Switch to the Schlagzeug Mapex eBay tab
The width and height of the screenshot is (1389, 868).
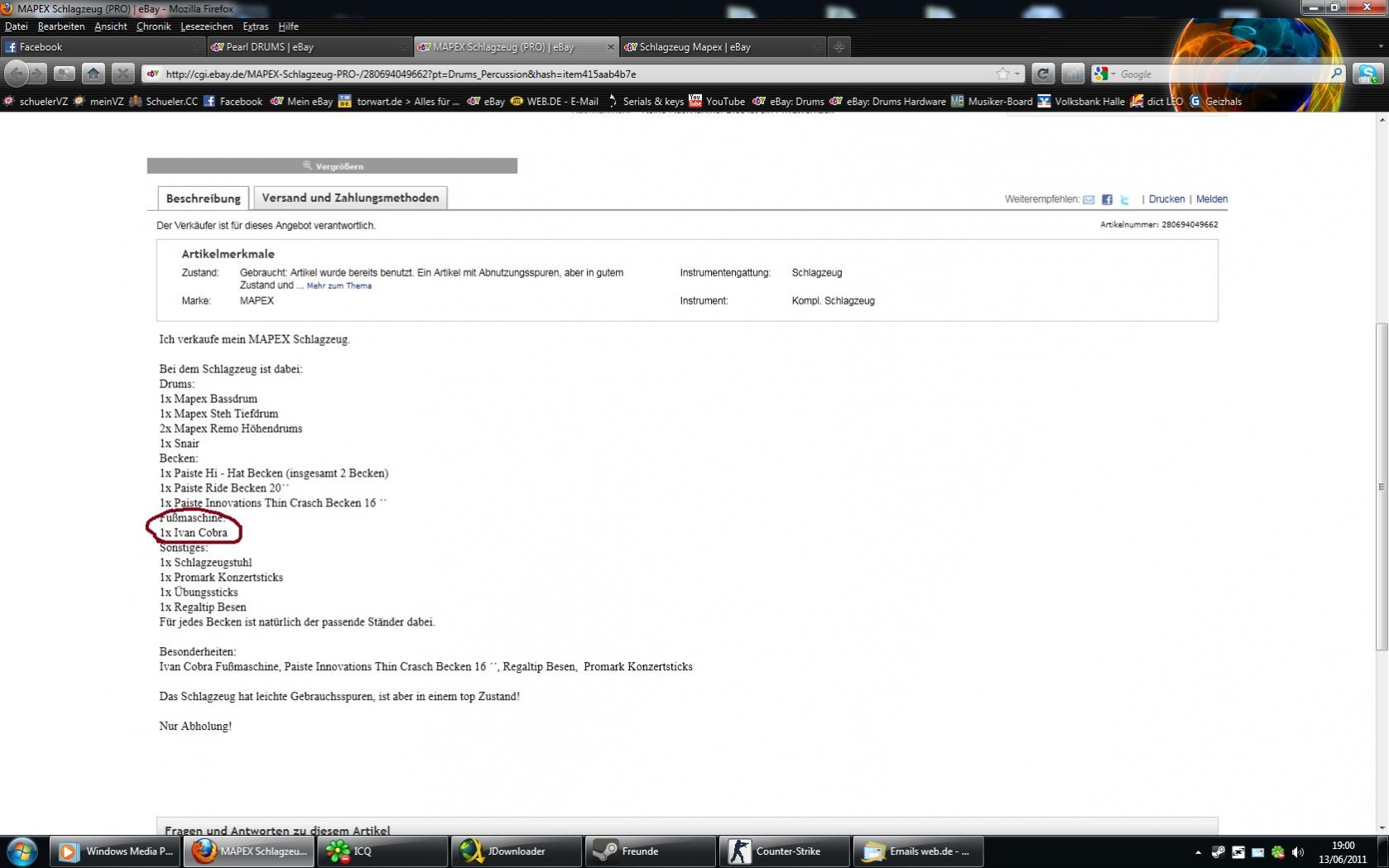coord(723,47)
